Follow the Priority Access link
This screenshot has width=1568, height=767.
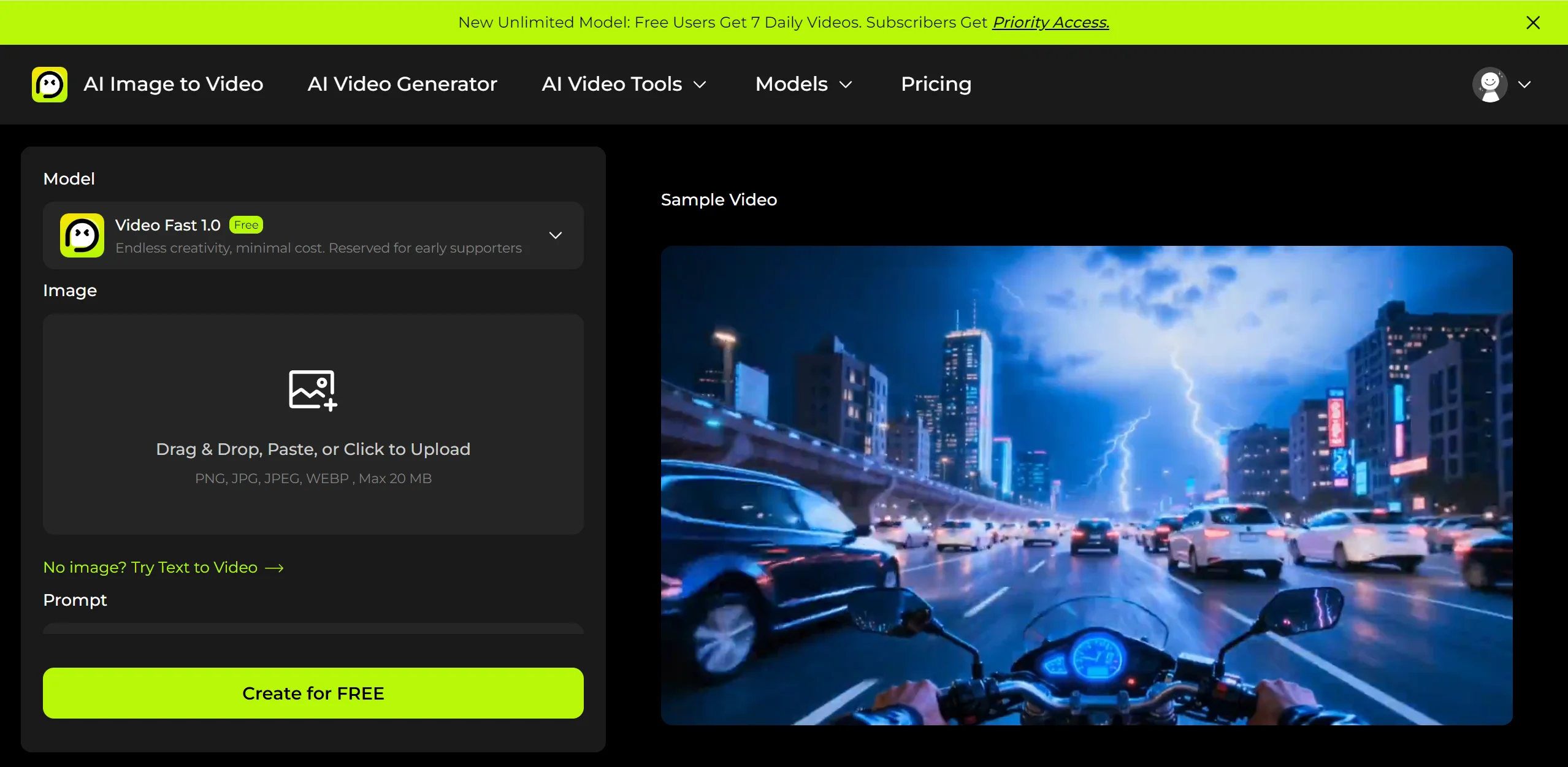1051,23
